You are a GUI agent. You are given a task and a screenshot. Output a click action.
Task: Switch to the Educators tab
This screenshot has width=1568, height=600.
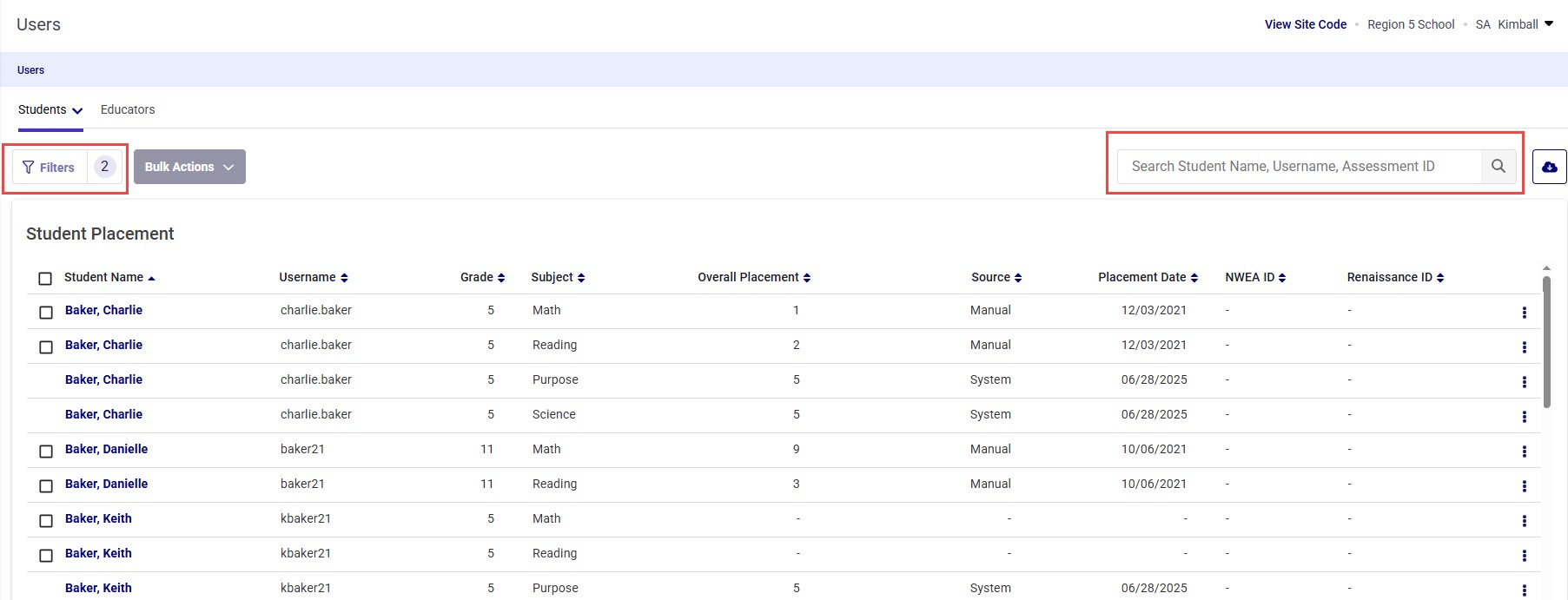[x=128, y=109]
